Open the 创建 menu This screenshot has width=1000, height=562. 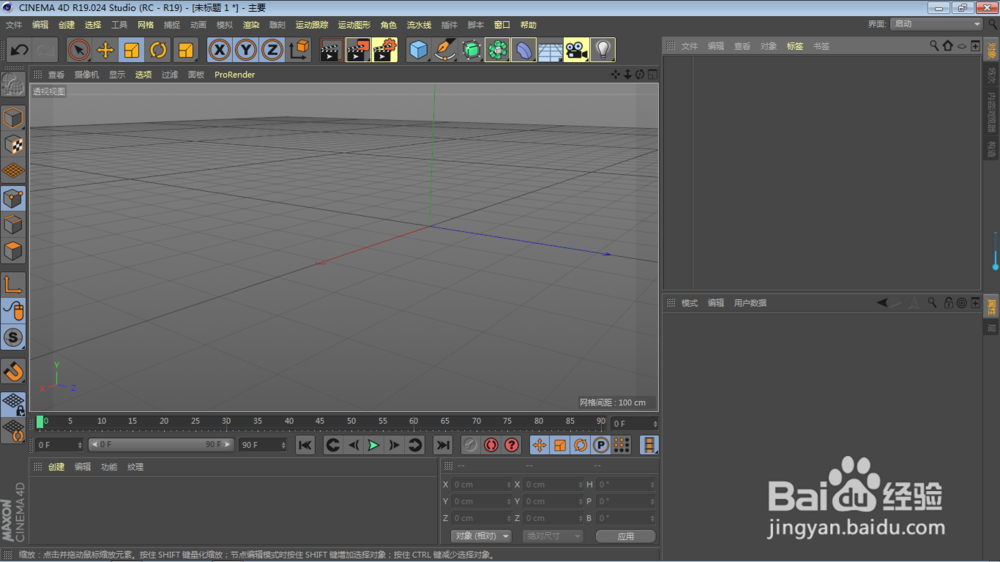66,25
